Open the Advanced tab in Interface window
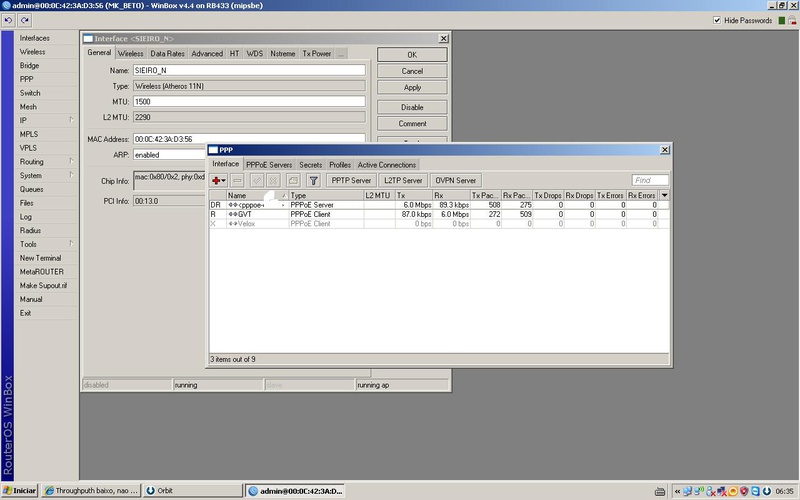The width and height of the screenshot is (800, 500). coord(207,54)
